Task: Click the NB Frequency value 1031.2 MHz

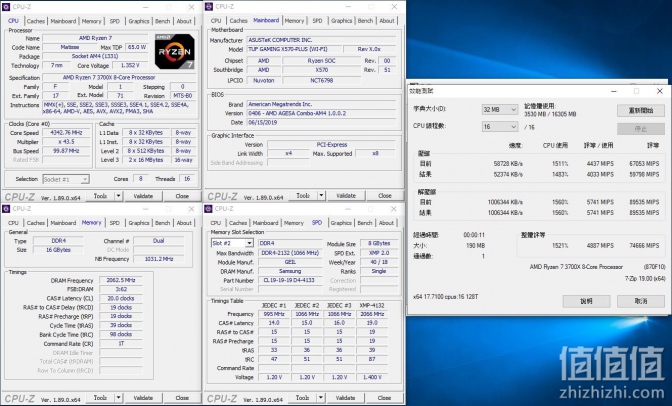Action: 159,259
